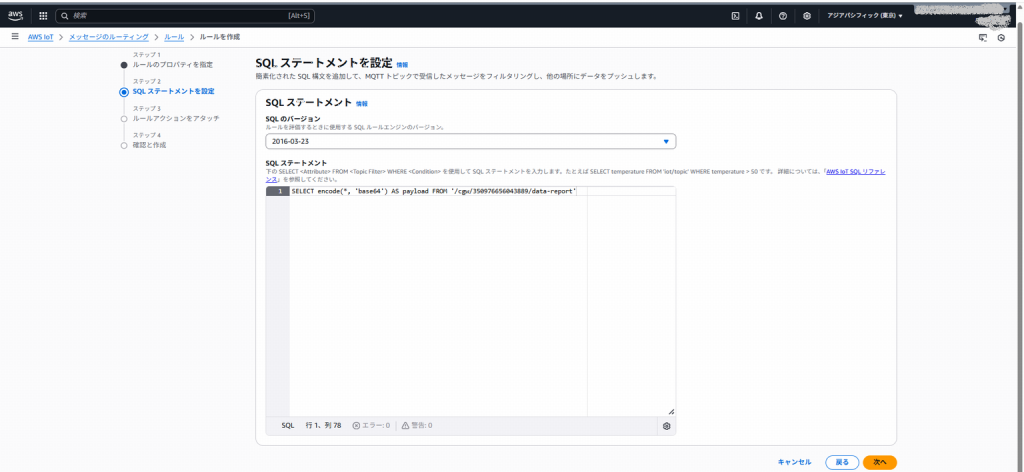Open the notifications bell
The image size is (1024, 472).
coord(760,16)
